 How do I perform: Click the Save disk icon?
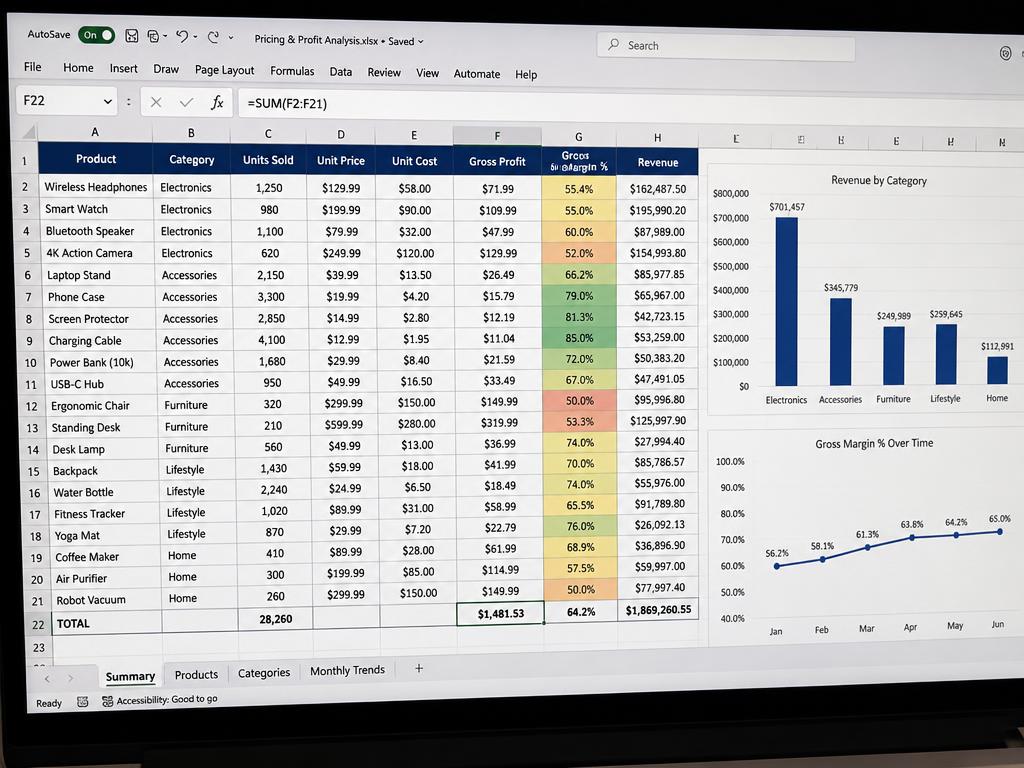point(131,36)
